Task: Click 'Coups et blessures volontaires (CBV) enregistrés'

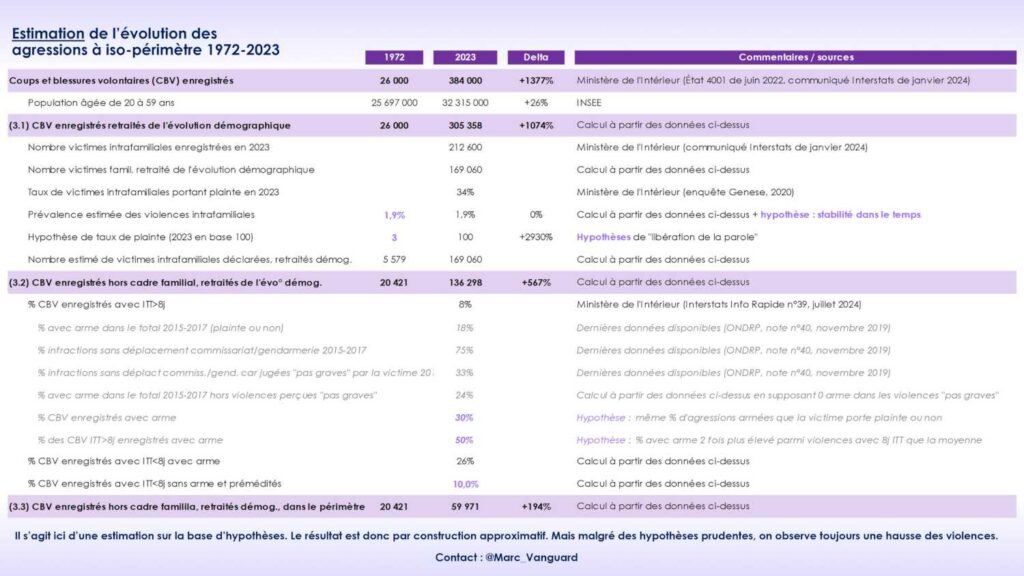Action: point(121,81)
